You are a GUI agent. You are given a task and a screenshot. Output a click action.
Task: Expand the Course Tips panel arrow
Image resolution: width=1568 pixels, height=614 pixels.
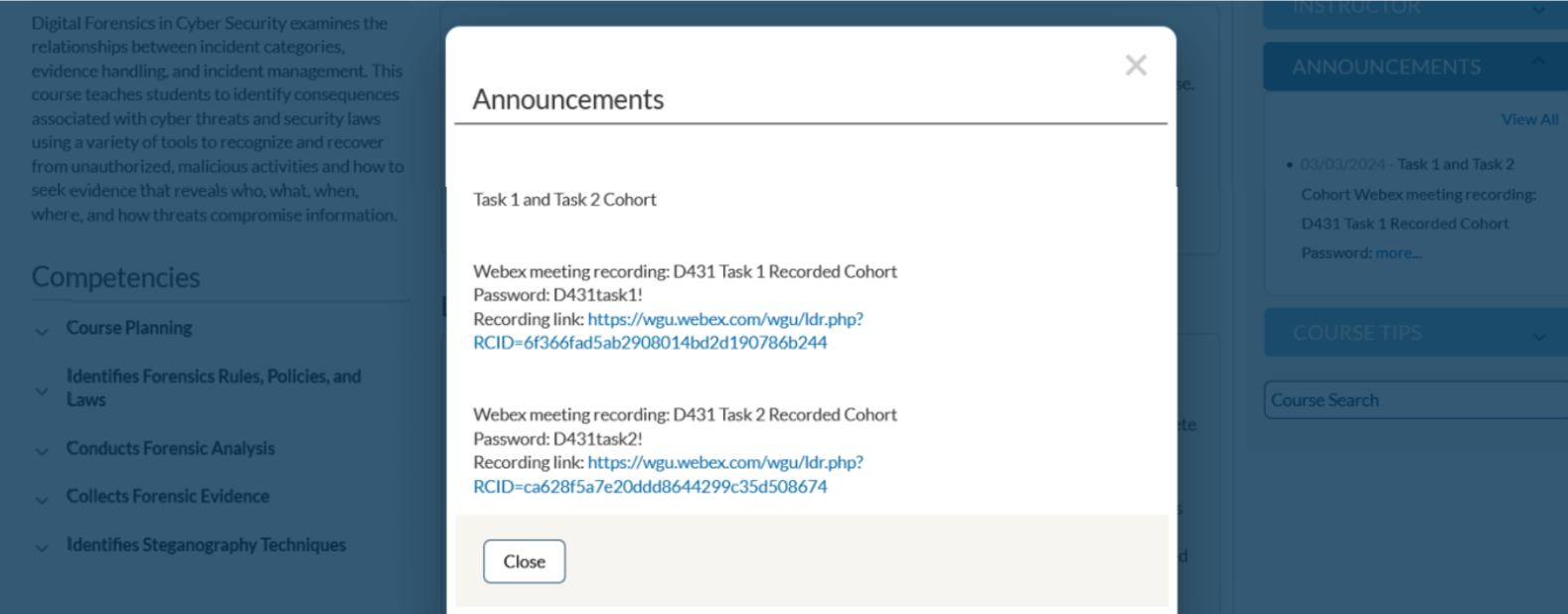click(x=1539, y=337)
